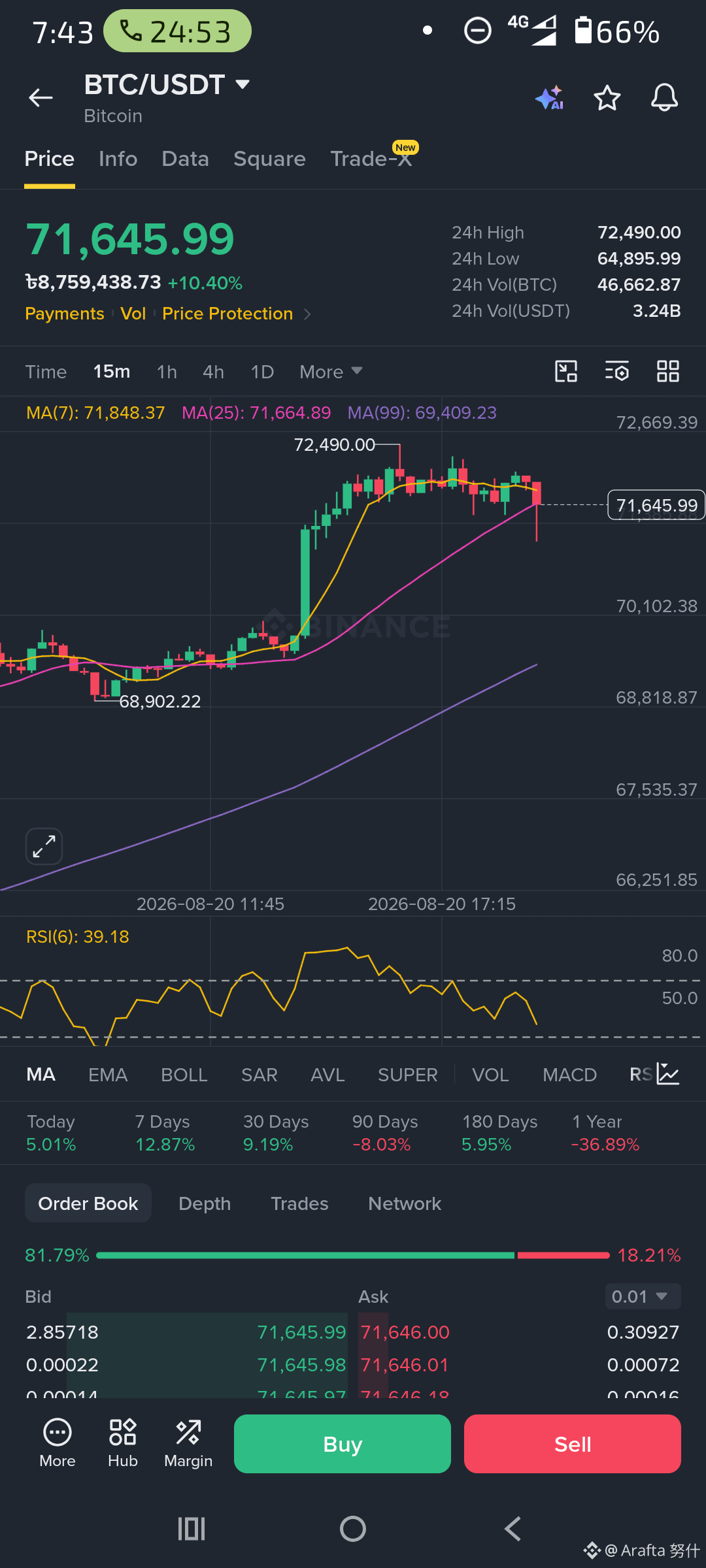The width and height of the screenshot is (706, 1568).
Task: Open the indicator chart settings icon
Action: coord(668,1075)
